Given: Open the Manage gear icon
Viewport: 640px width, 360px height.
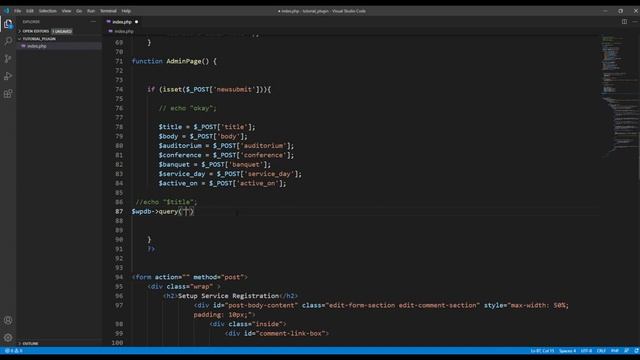Looking at the screenshot, I should [x=8, y=338].
